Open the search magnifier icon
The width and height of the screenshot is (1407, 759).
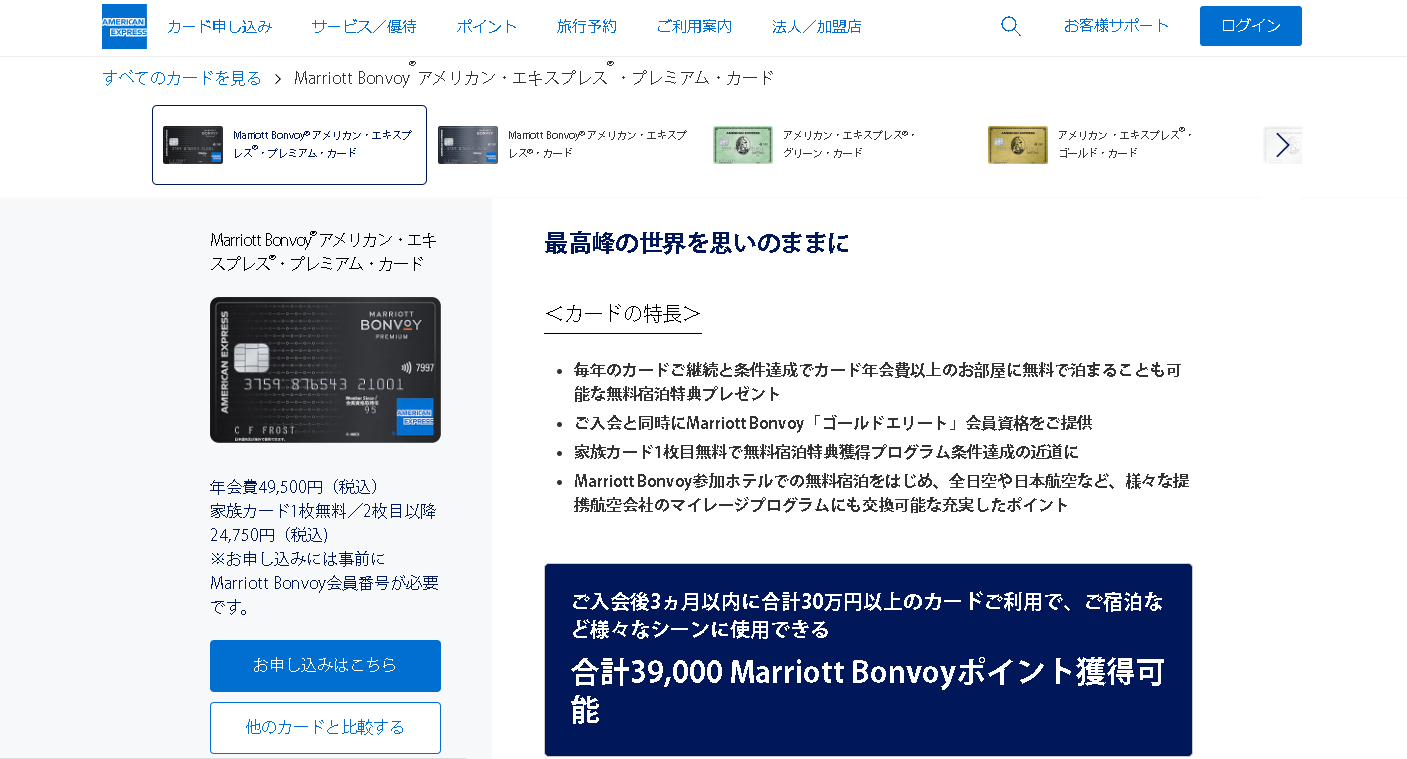point(1011,26)
